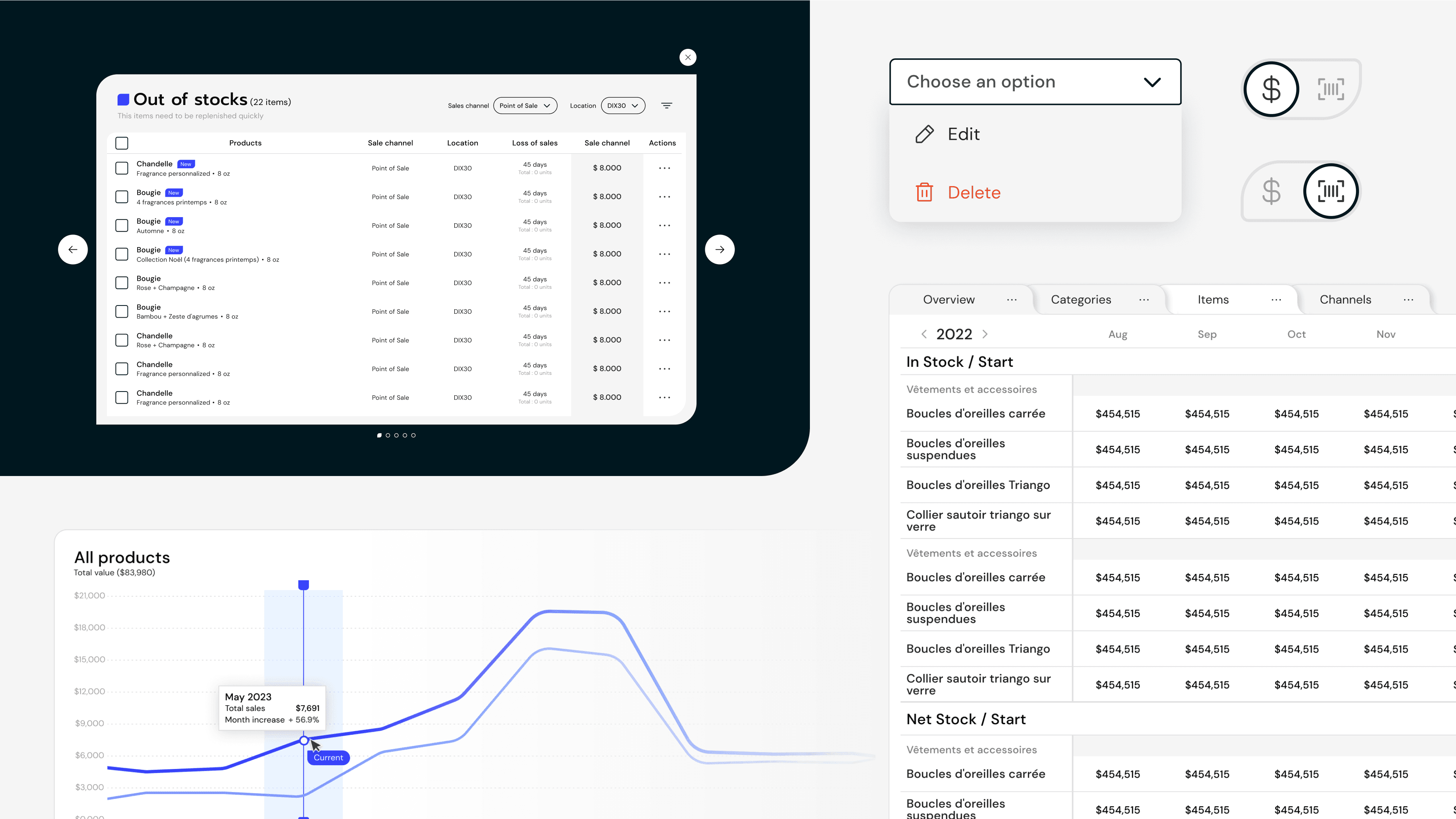Viewport: 1456px width, 819px height.
Task: Open the Point of Sale sales channel dropdown
Action: point(524,106)
